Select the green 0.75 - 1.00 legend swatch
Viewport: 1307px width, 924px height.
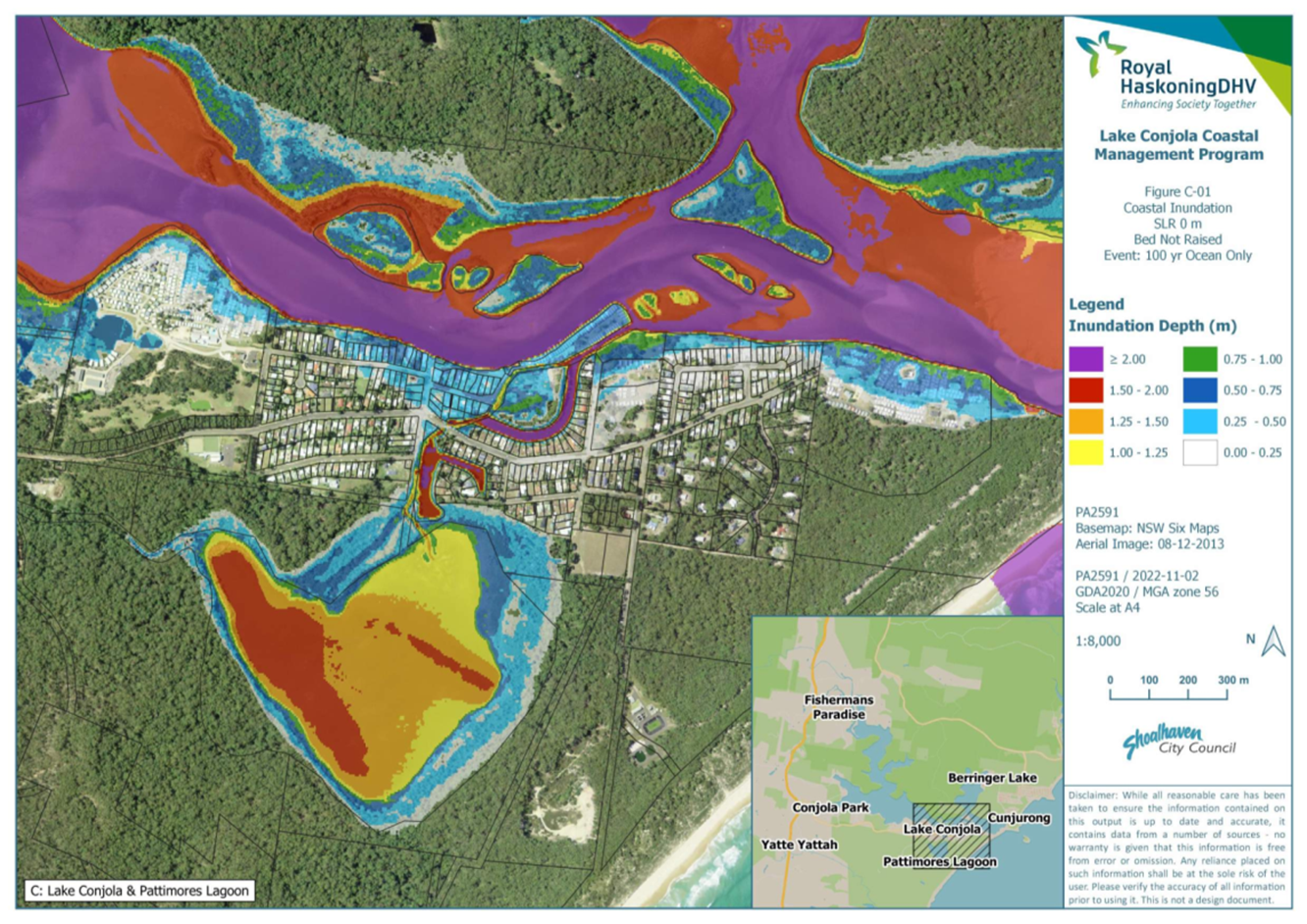1200,359
